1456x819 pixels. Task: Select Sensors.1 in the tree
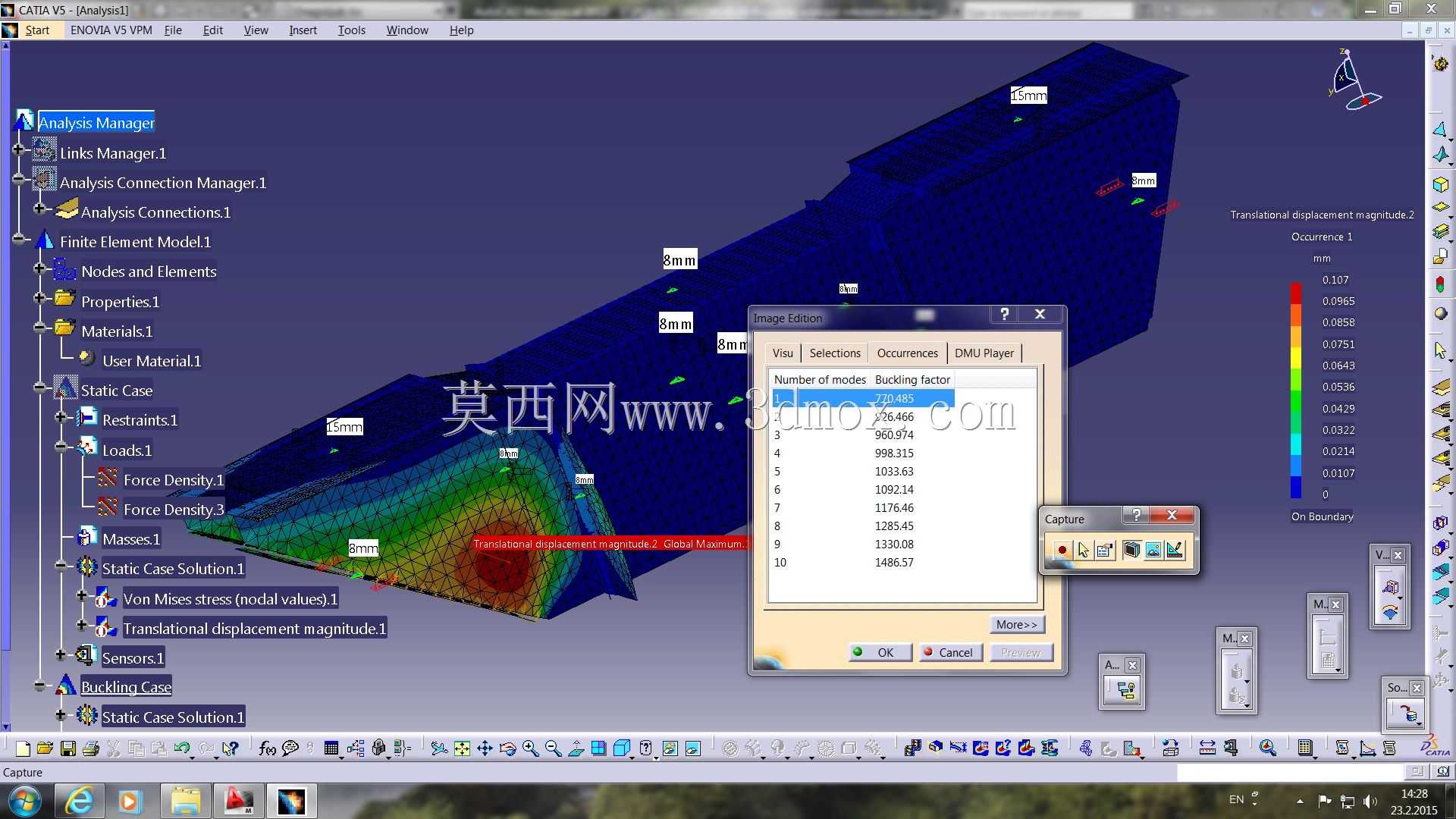tap(133, 658)
